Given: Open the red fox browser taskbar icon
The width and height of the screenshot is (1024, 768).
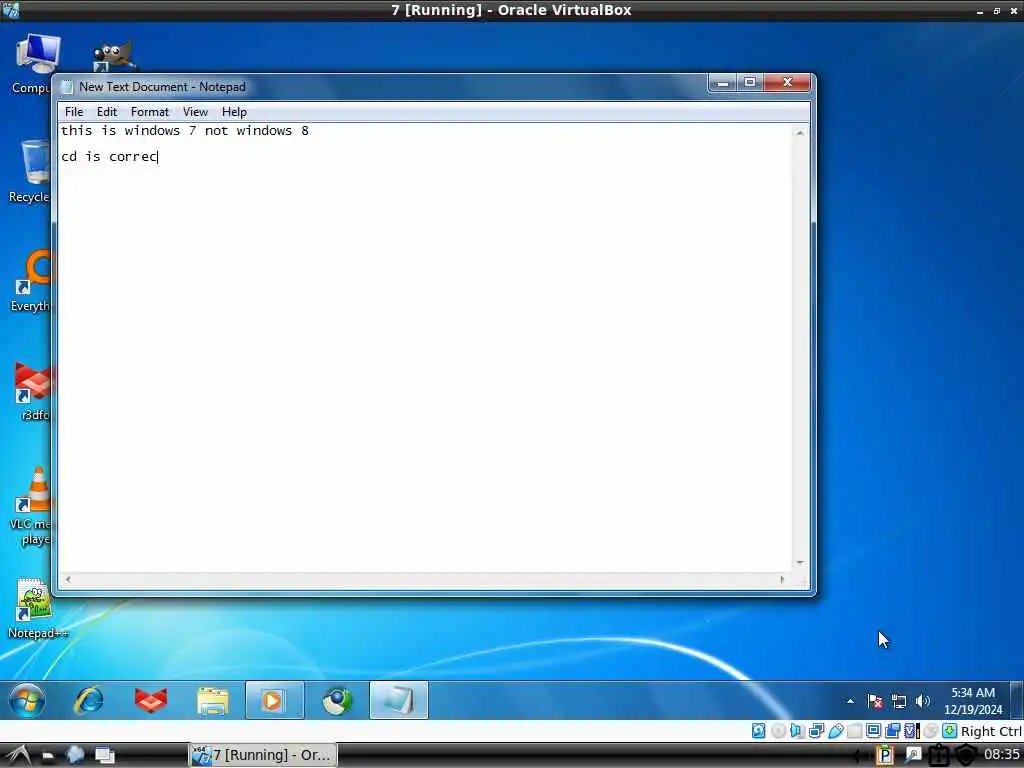Looking at the screenshot, I should (151, 700).
